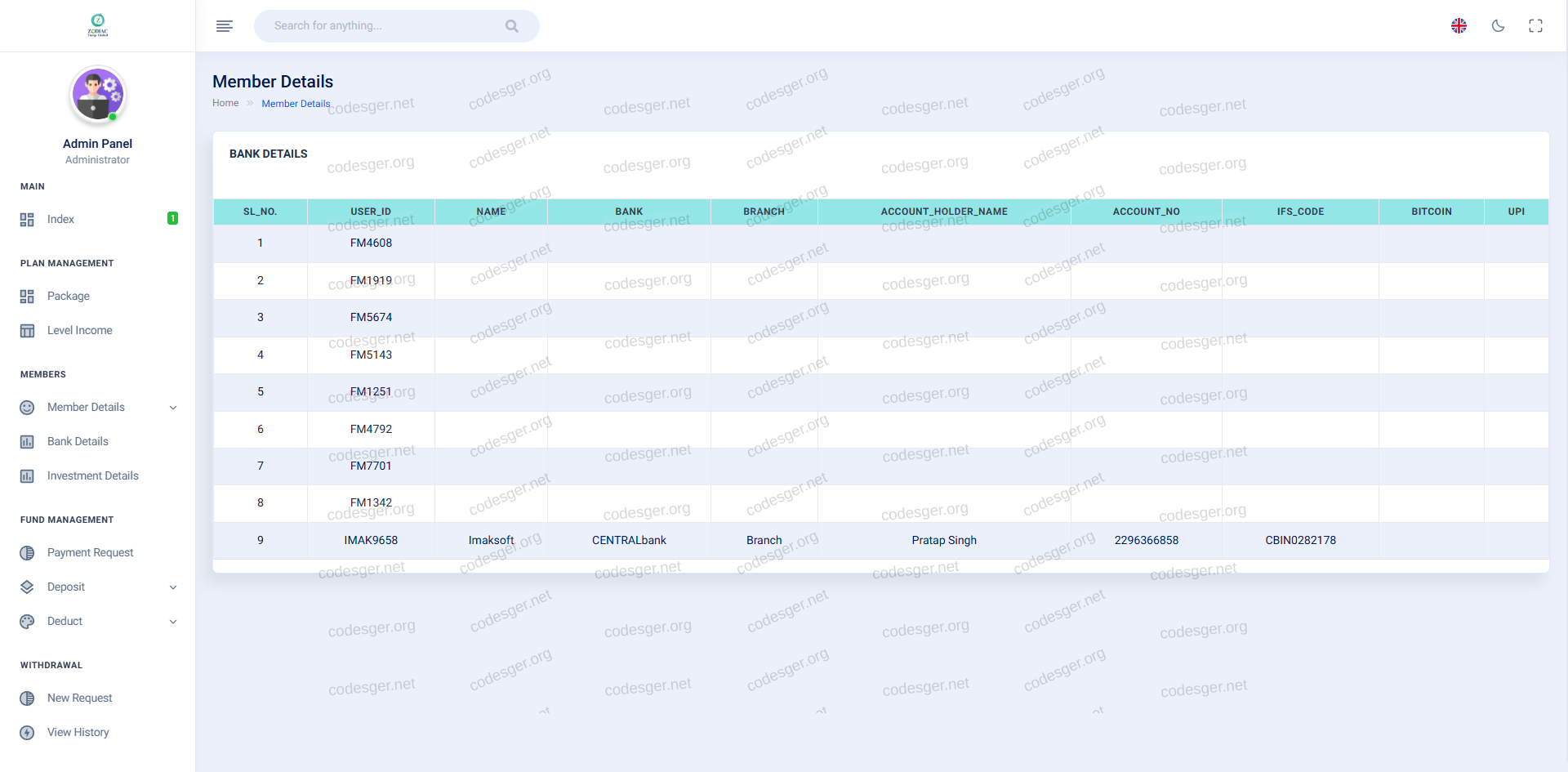Focus the Search for anything field
This screenshot has height=772, width=1568.
(396, 26)
